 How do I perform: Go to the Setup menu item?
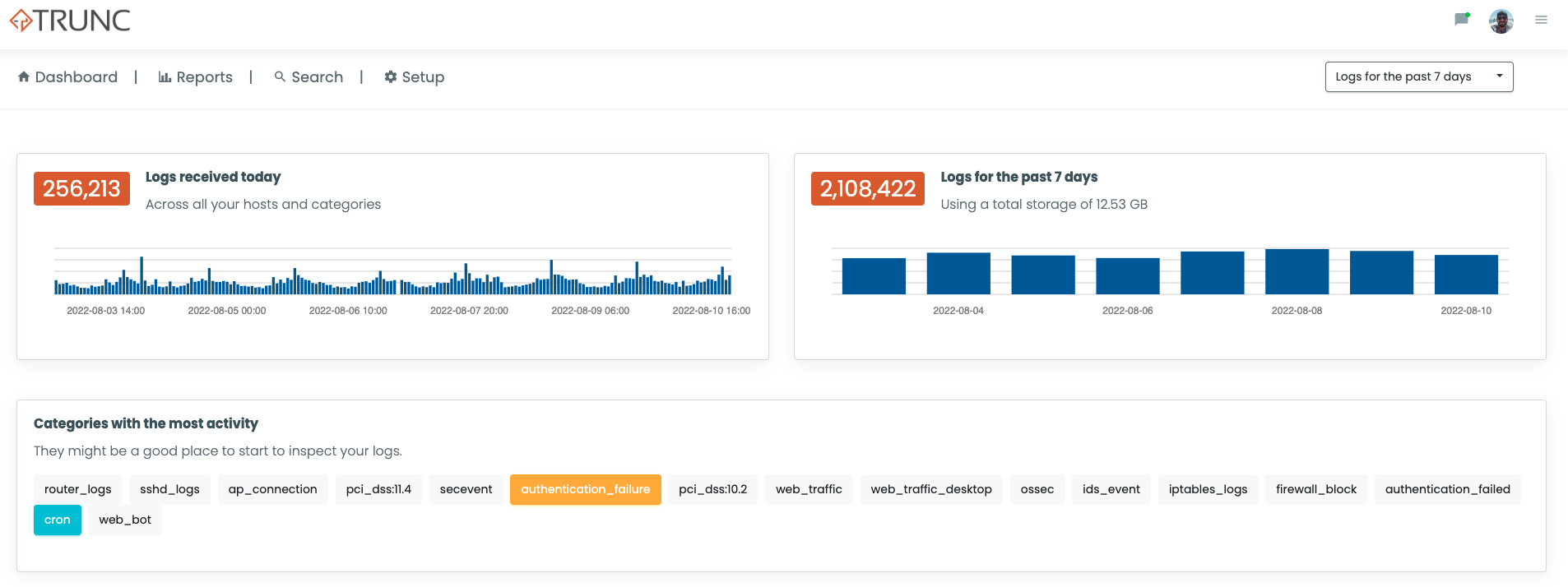pyautogui.click(x=423, y=77)
